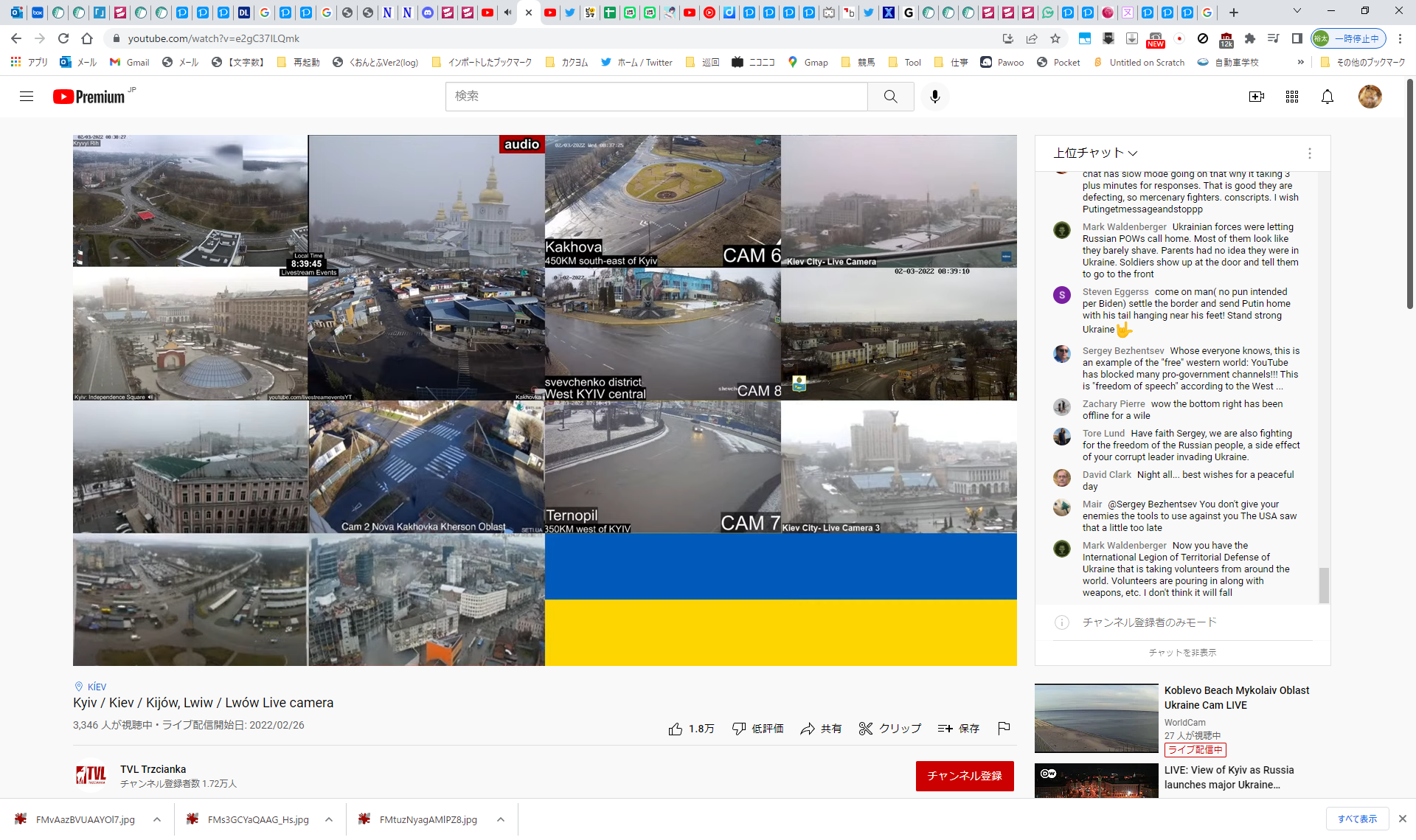Click the search magnifier button
The width and height of the screenshot is (1416, 840).
(x=890, y=97)
